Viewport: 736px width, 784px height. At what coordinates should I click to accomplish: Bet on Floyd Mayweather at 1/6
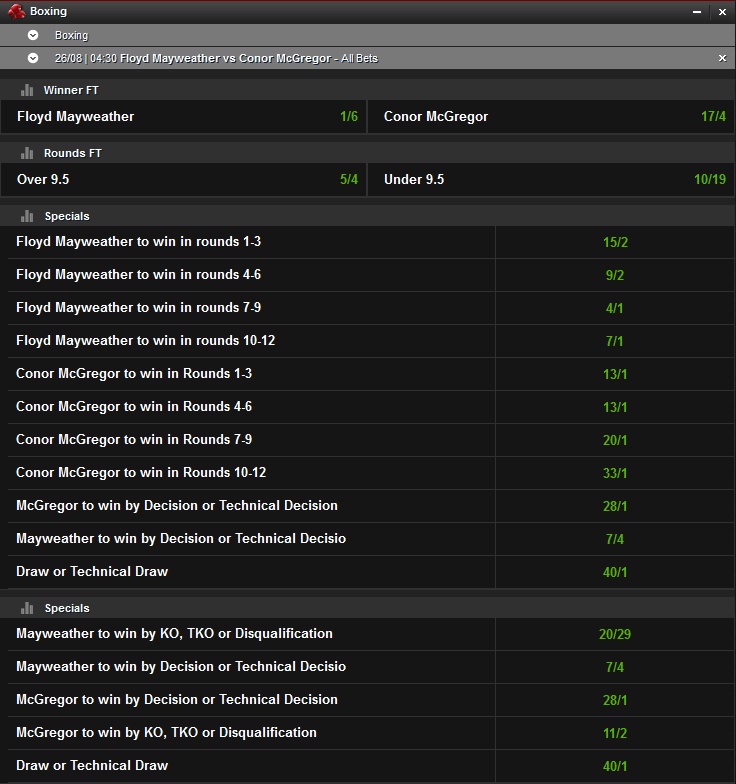point(184,116)
